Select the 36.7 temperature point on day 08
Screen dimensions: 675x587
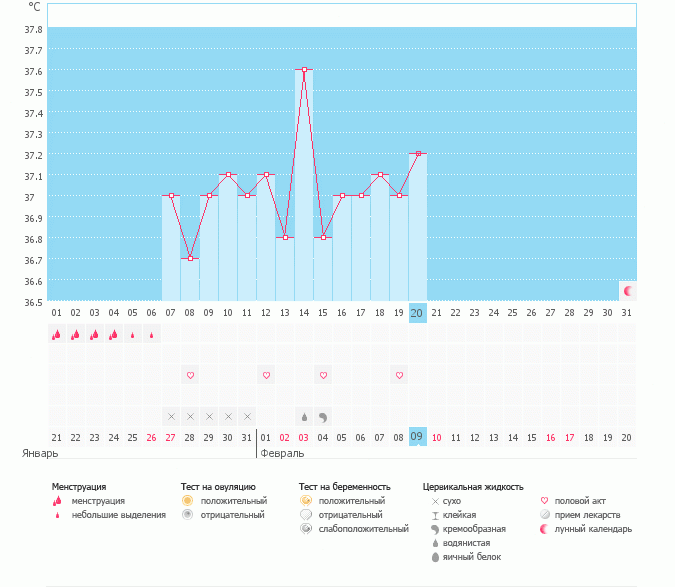[x=190, y=258]
